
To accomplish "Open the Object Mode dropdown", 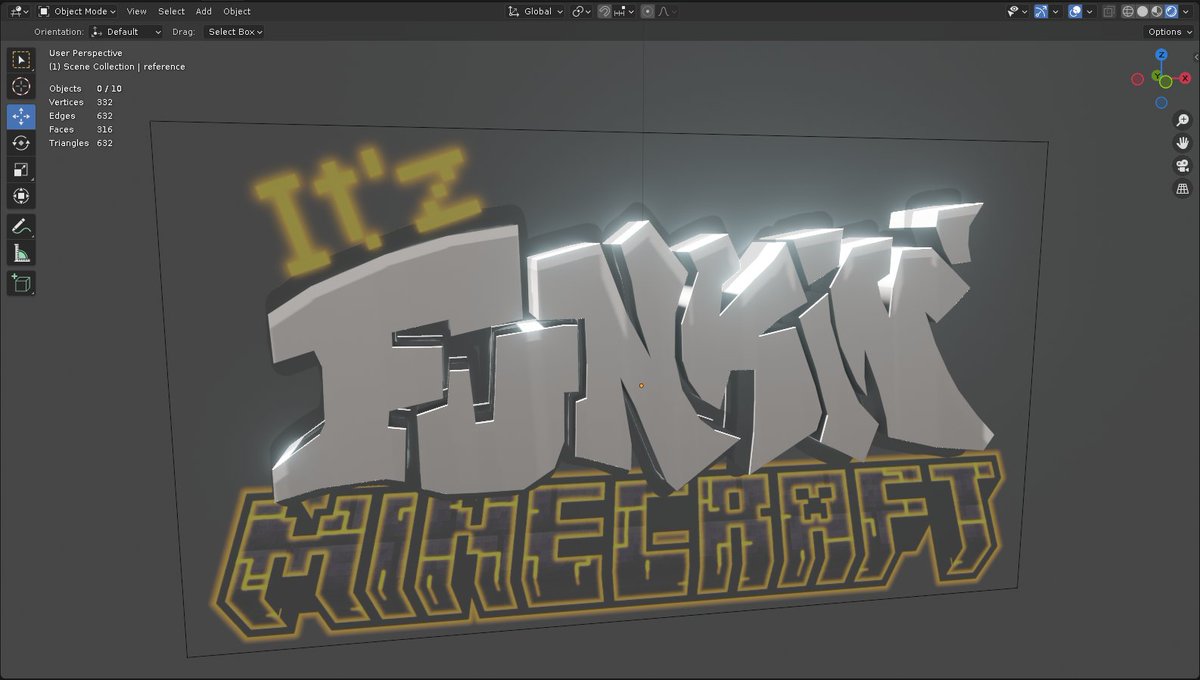I will click(x=77, y=11).
